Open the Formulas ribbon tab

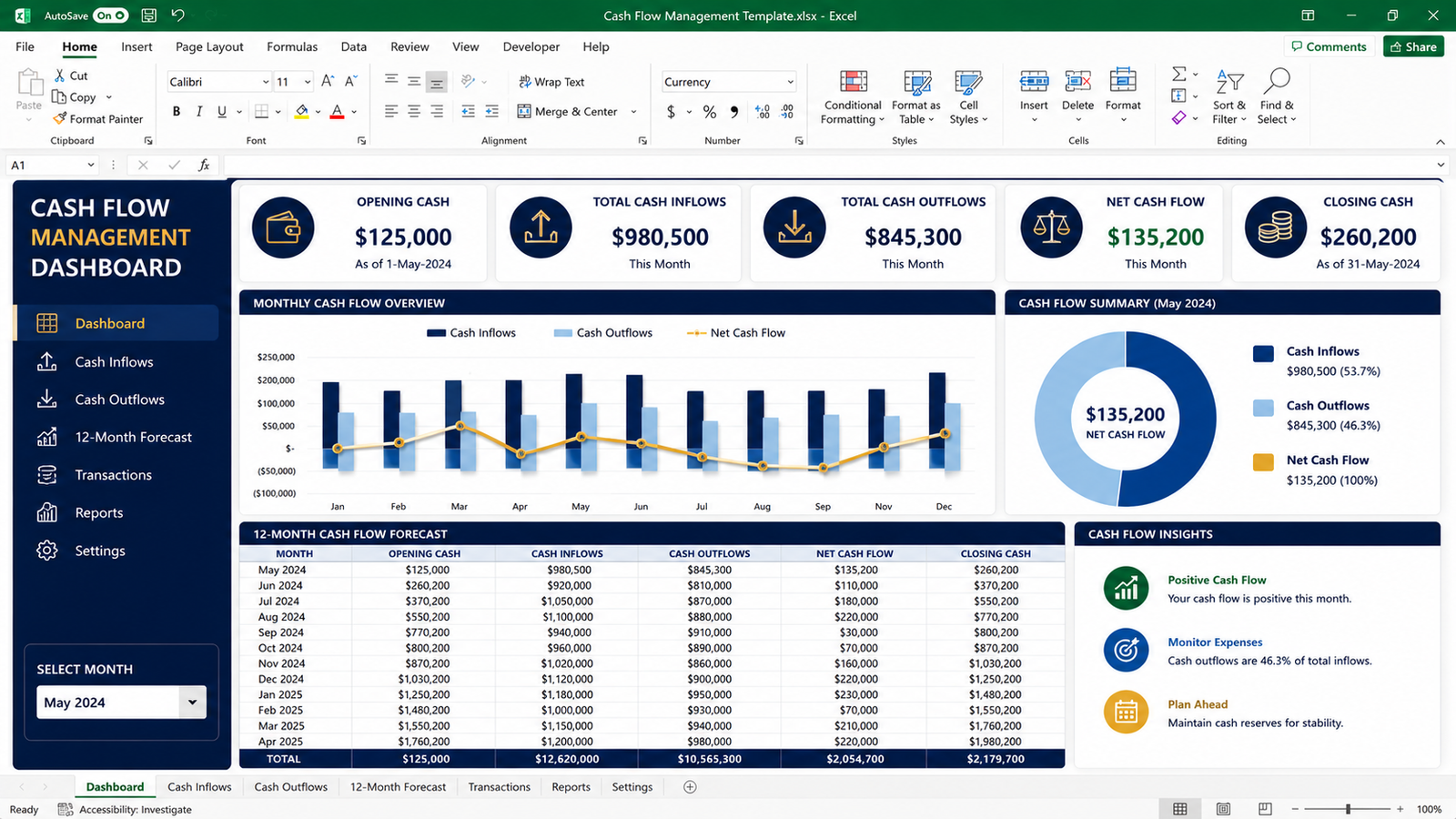pos(292,46)
